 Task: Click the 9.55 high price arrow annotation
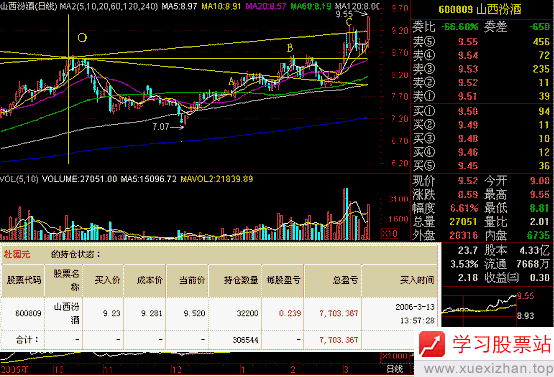pyautogui.click(x=352, y=14)
